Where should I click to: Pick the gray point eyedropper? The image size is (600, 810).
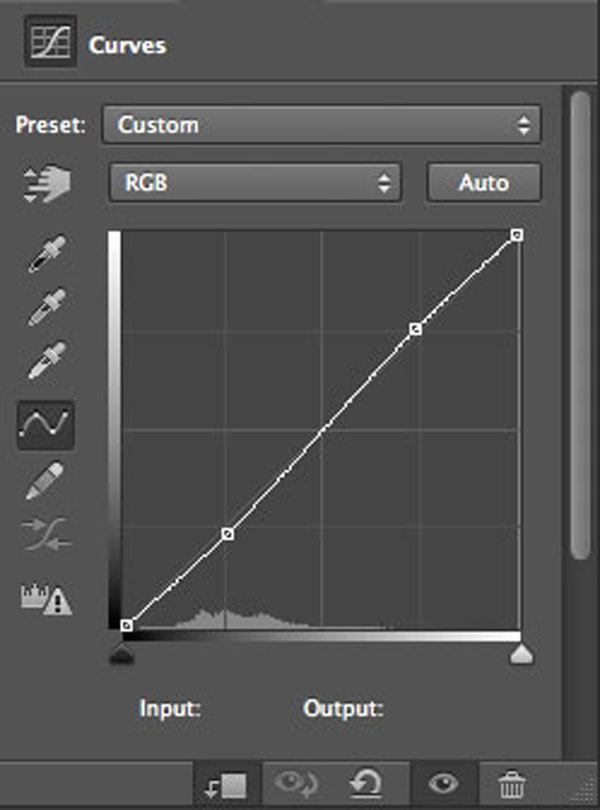click(x=47, y=307)
